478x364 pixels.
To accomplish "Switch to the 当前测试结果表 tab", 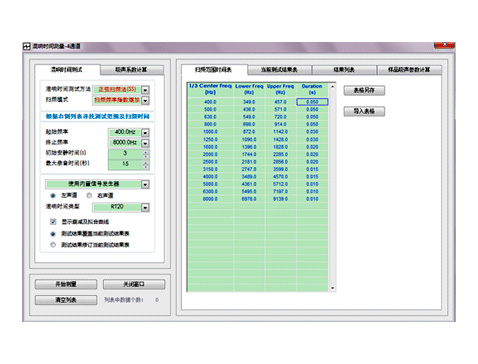I will (x=279, y=70).
